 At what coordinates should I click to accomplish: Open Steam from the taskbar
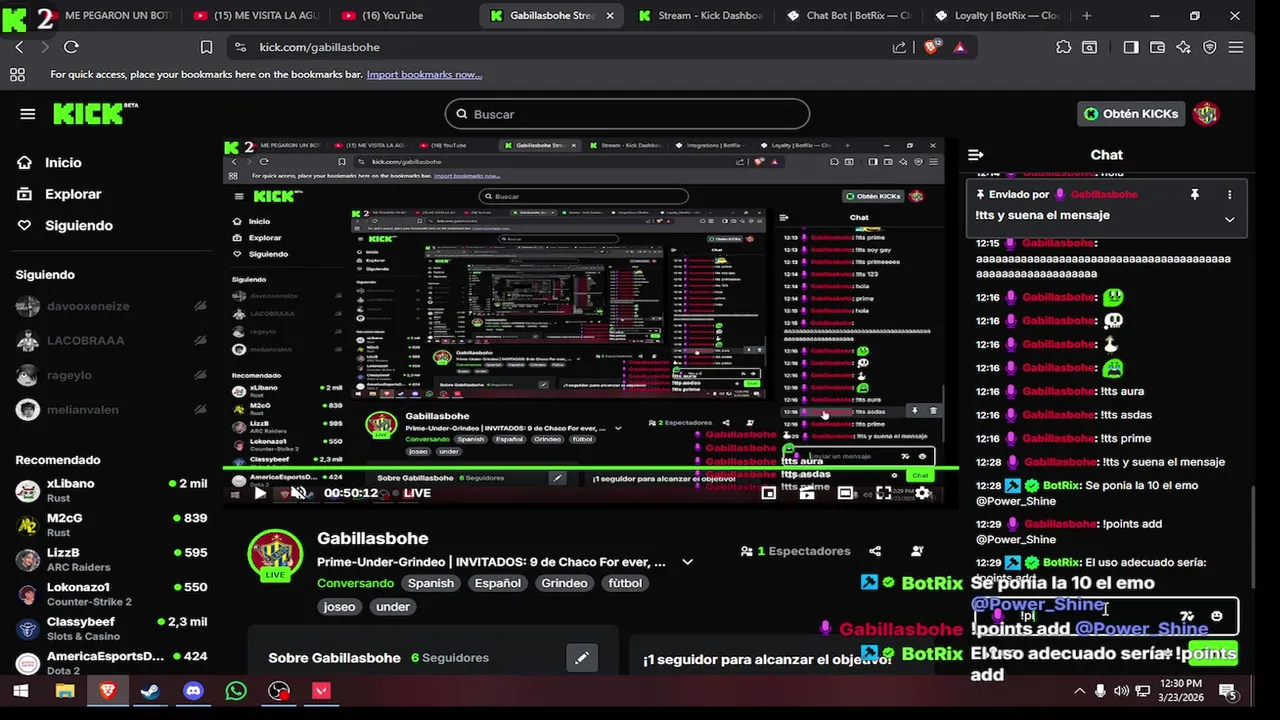pyautogui.click(x=150, y=691)
